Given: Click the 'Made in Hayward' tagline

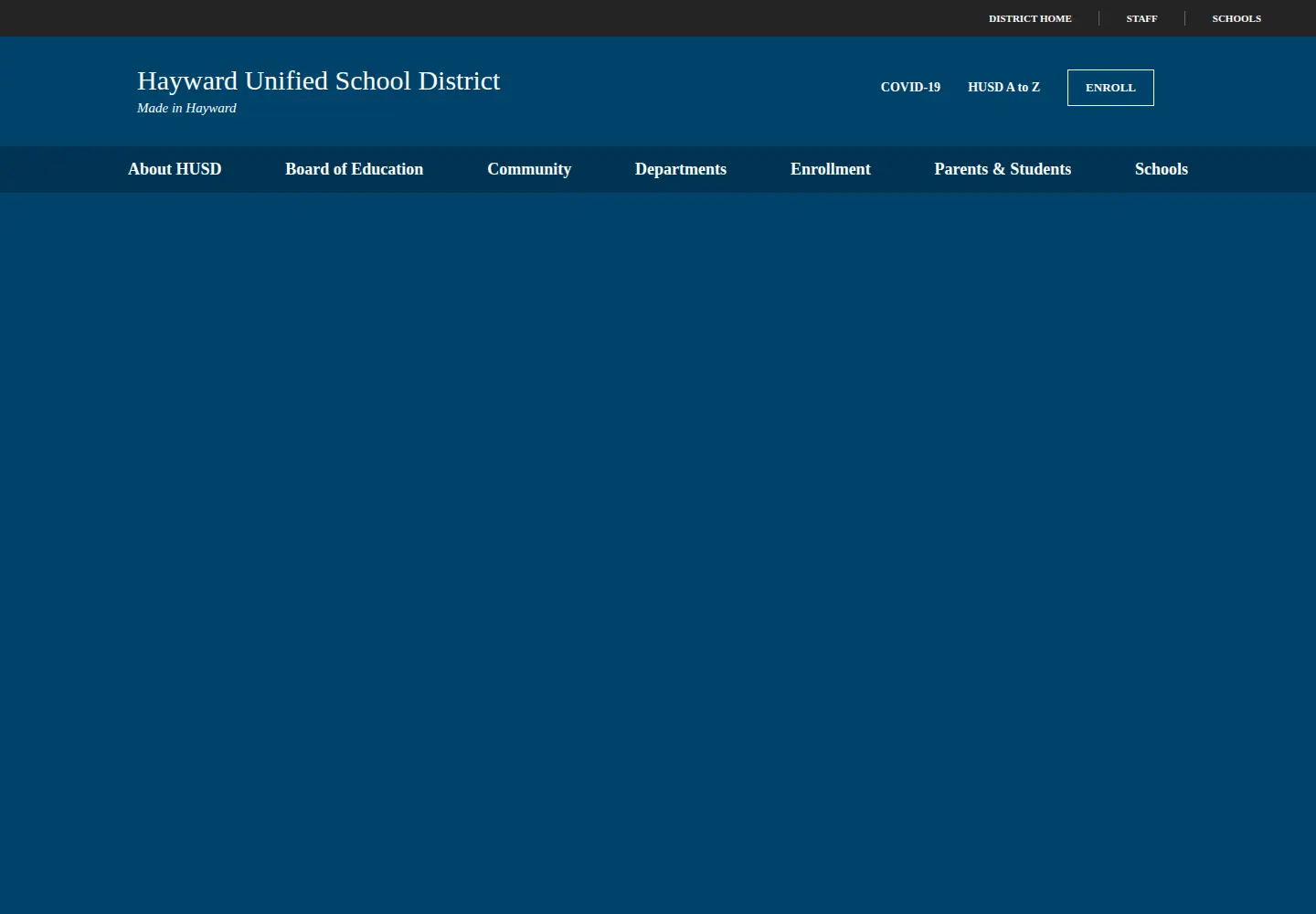Looking at the screenshot, I should click(x=186, y=108).
